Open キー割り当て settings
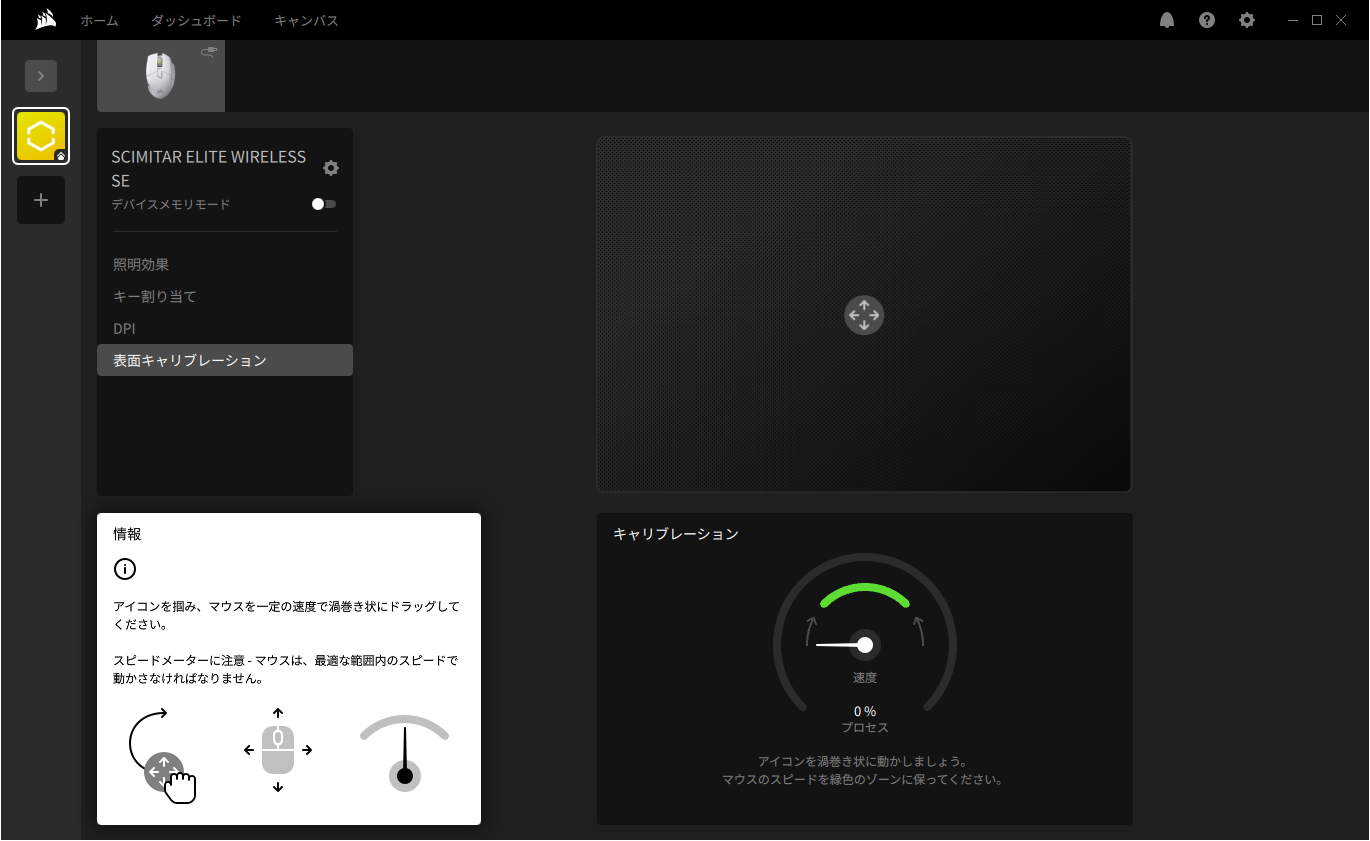1370x841 pixels. pyautogui.click(x=155, y=296)
